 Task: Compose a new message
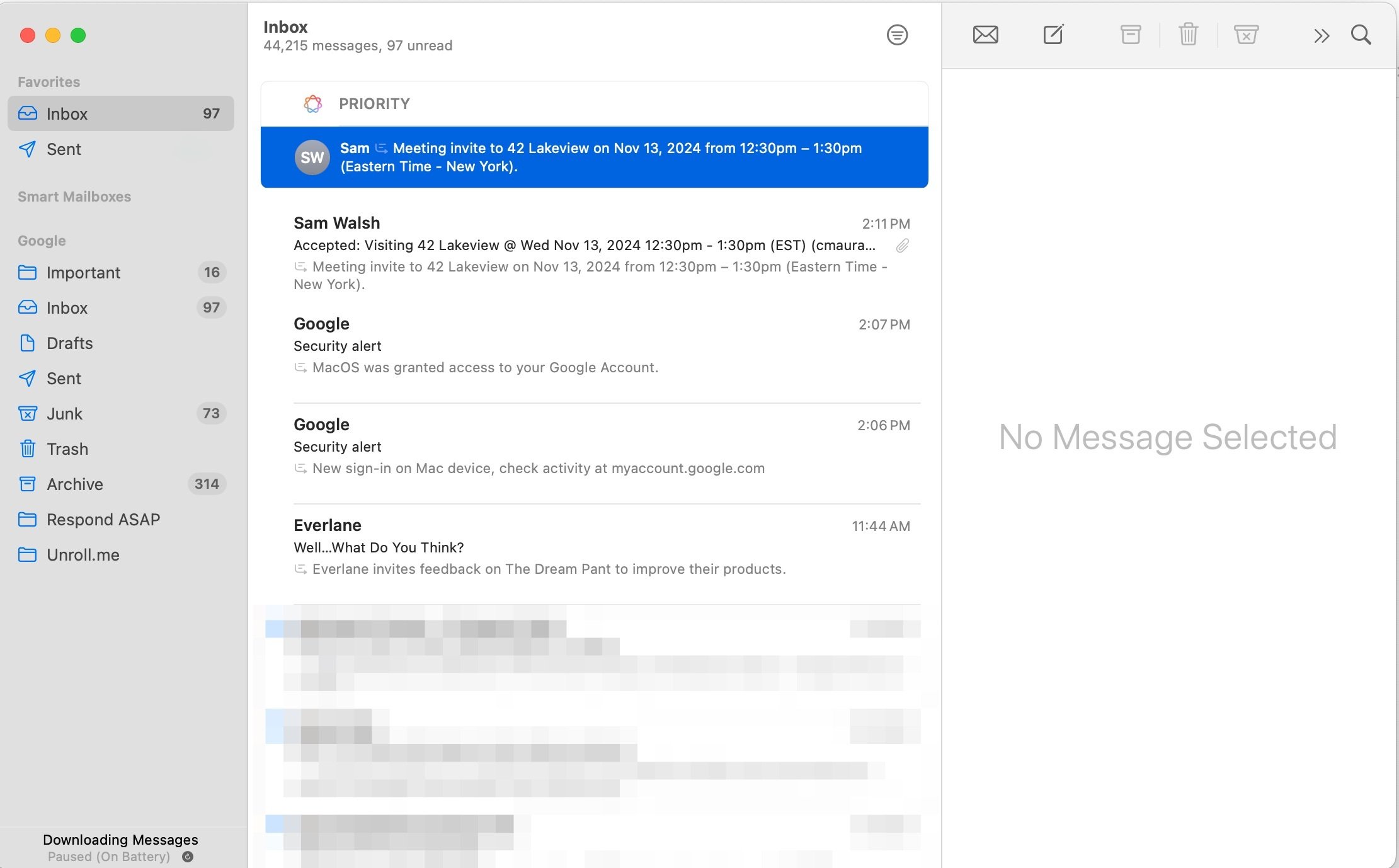1053,35
